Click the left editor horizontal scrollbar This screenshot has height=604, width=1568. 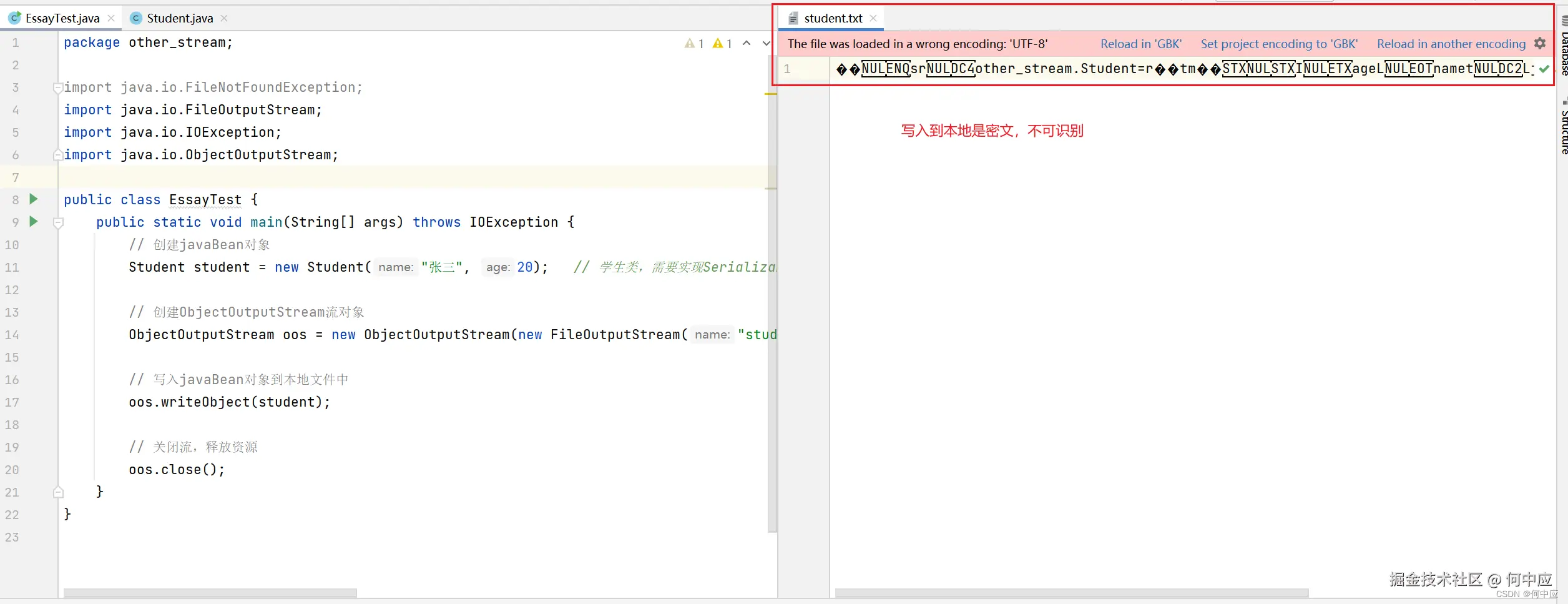pyautogui.click(x=210, y=593)
